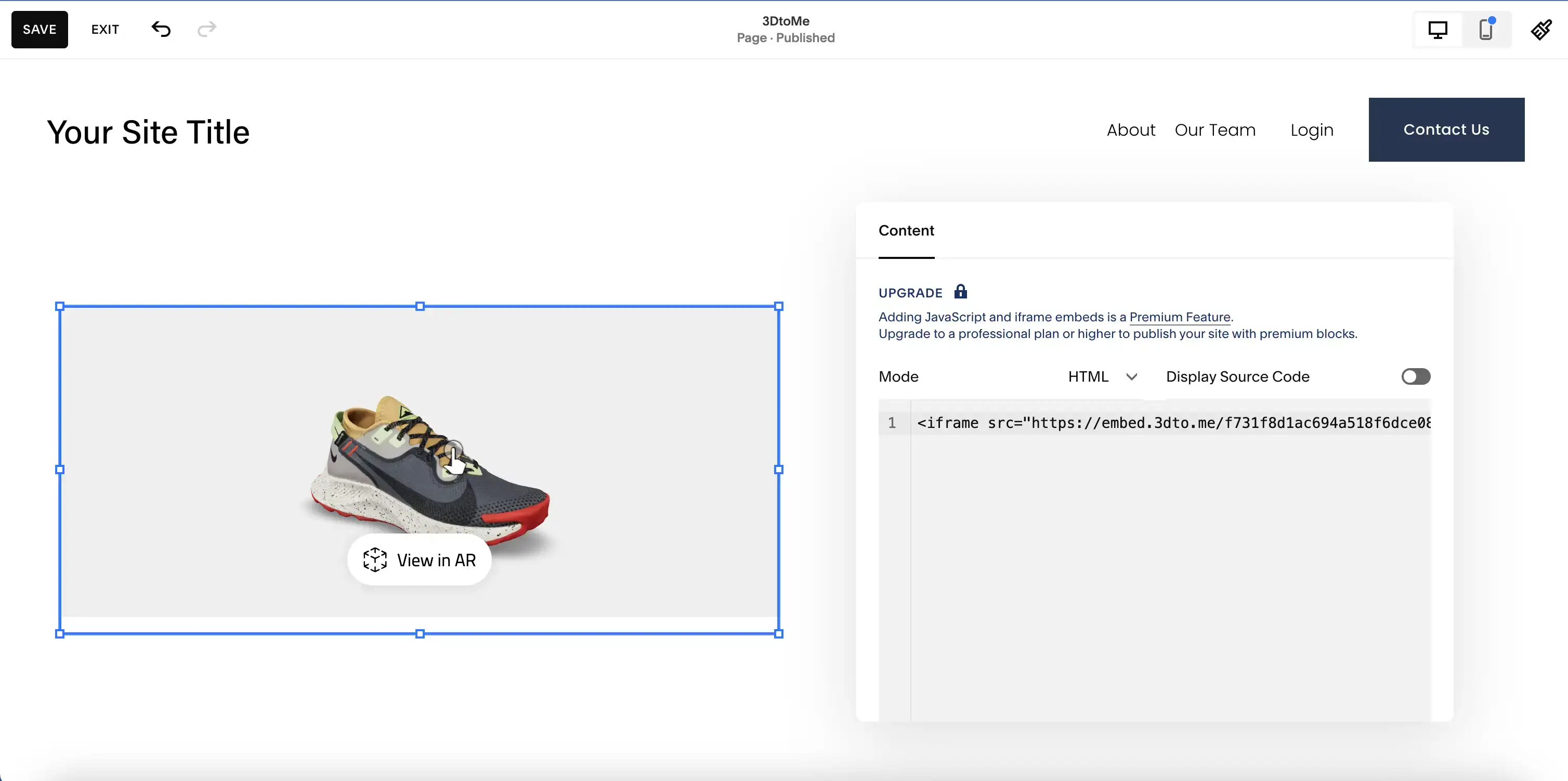Open the Premium Feature link
The width and height of the screenshot is (1568, 781).
tap(1180, 317)
